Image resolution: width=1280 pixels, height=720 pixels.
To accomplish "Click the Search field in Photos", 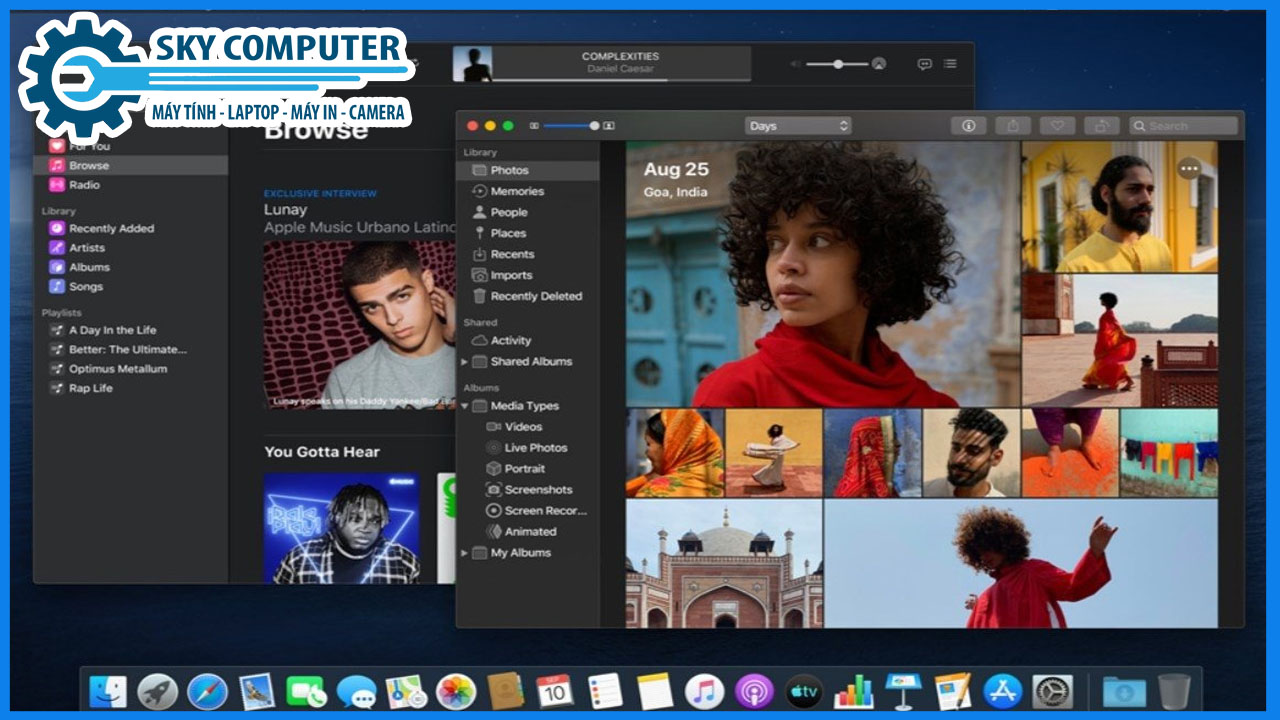I will pos(1185,126).
